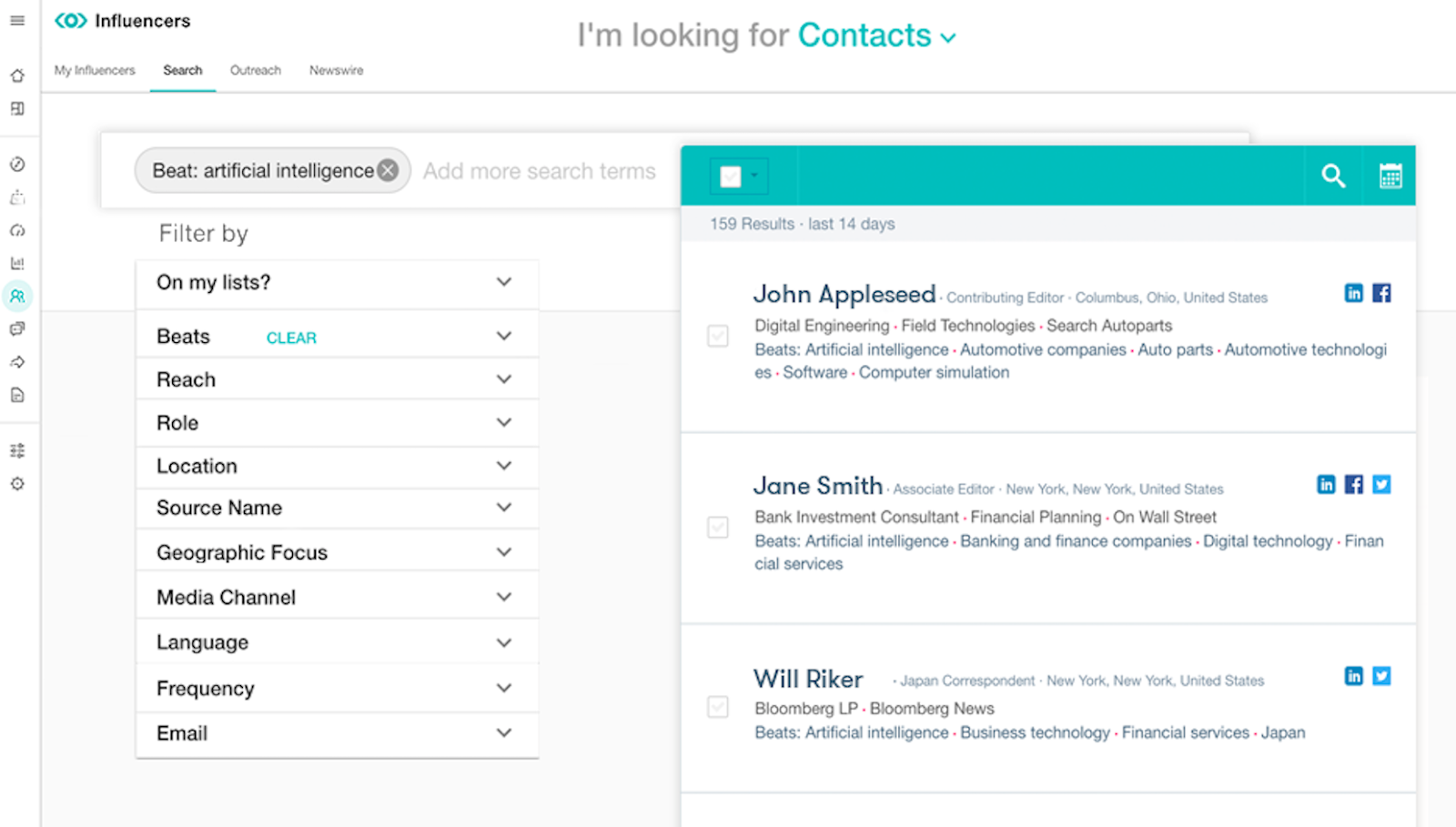This screenshot has height=827, width=1456.
Task: Check the box next to Jane Smith
Action: pyautogui.click(x=718, y=528)
